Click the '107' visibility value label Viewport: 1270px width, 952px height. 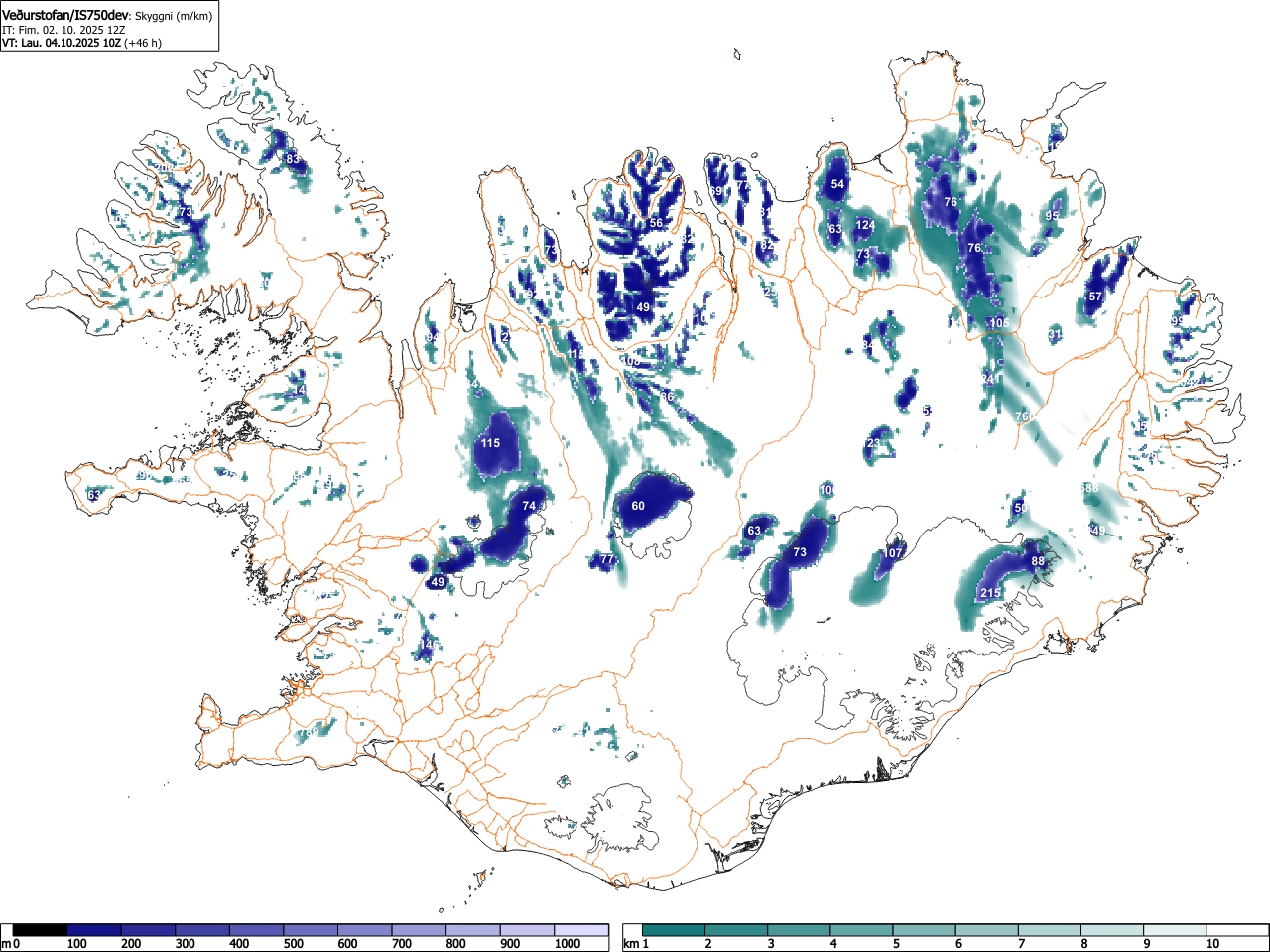tap(894, 553)
